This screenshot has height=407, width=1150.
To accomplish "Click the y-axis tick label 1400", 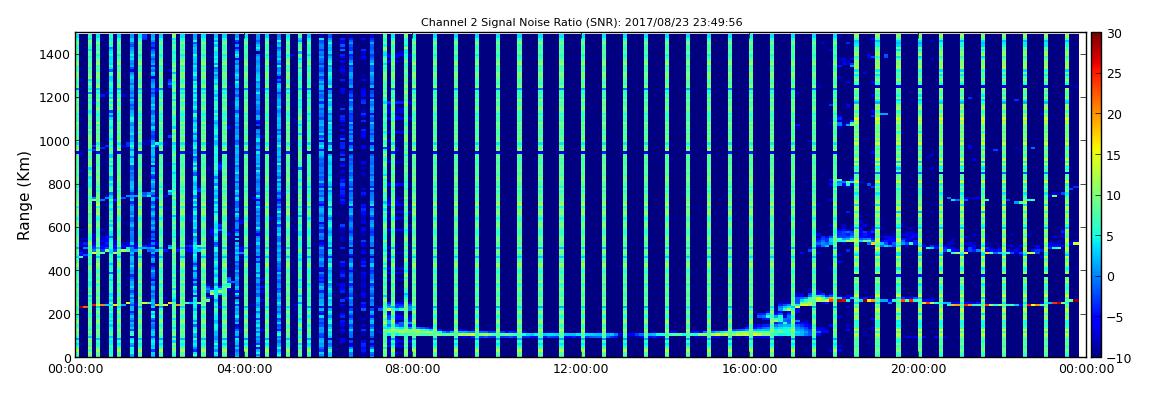I will coord(56,54).
